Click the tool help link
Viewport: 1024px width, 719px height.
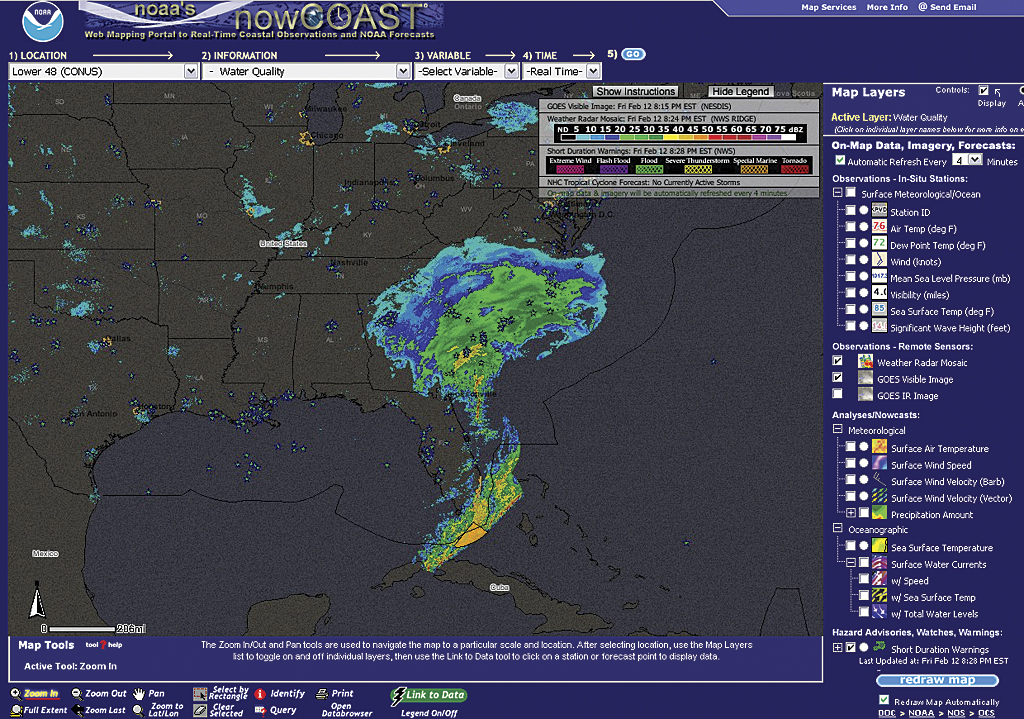[104, 645]
